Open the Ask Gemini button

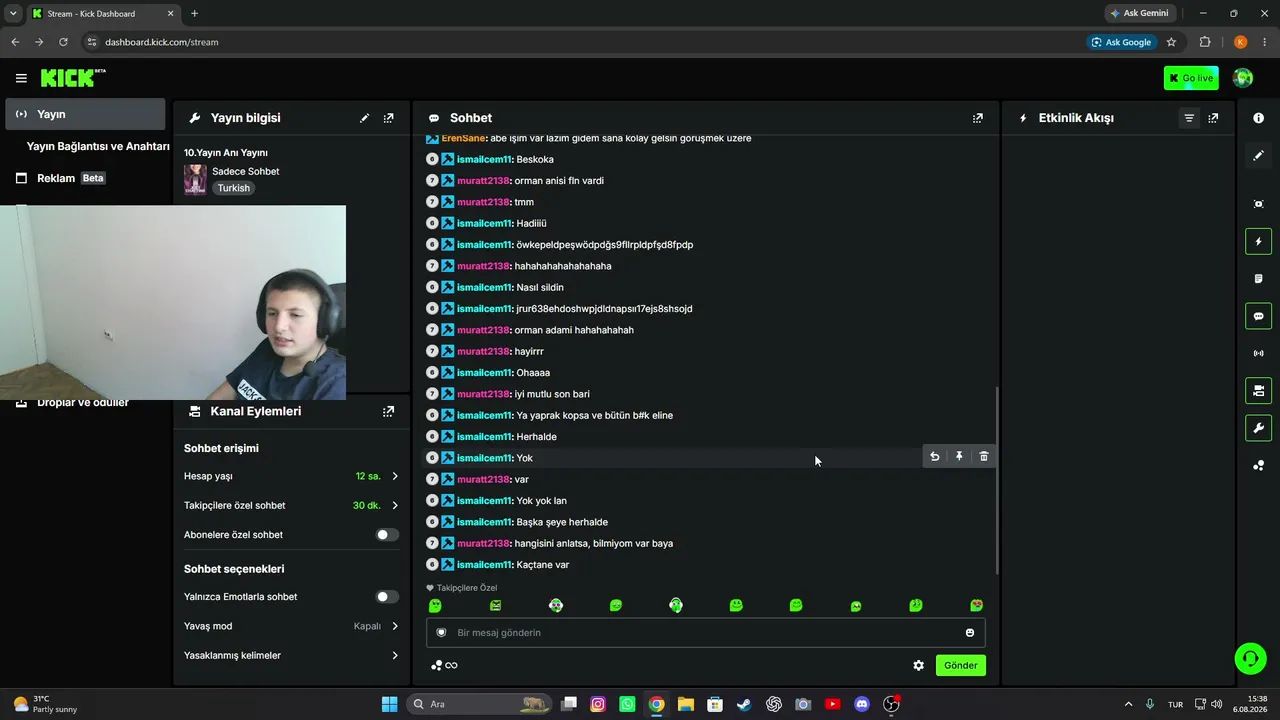tap(1139, 13)
